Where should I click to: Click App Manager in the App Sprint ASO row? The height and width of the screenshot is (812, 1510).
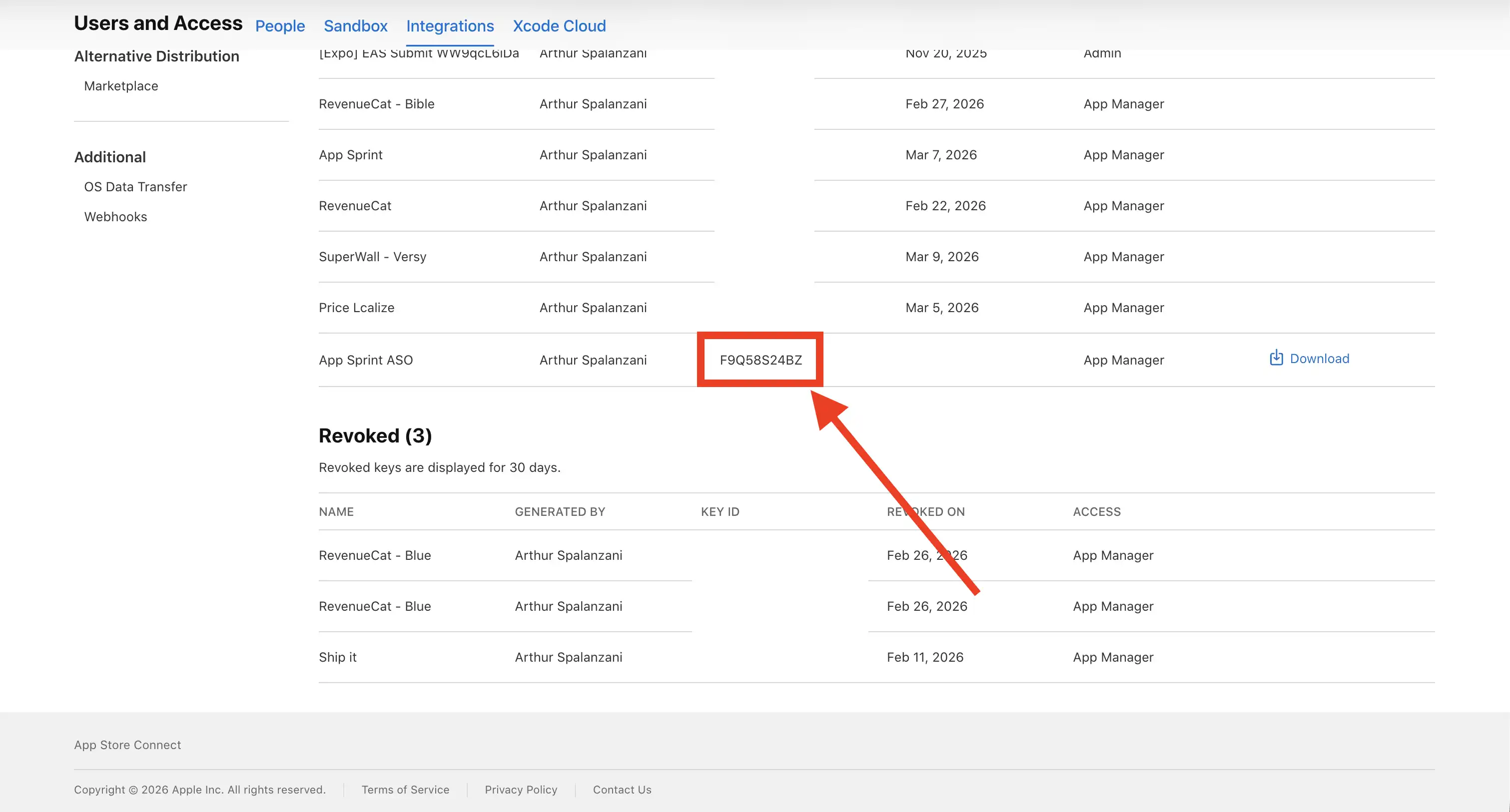point(1124,360)
